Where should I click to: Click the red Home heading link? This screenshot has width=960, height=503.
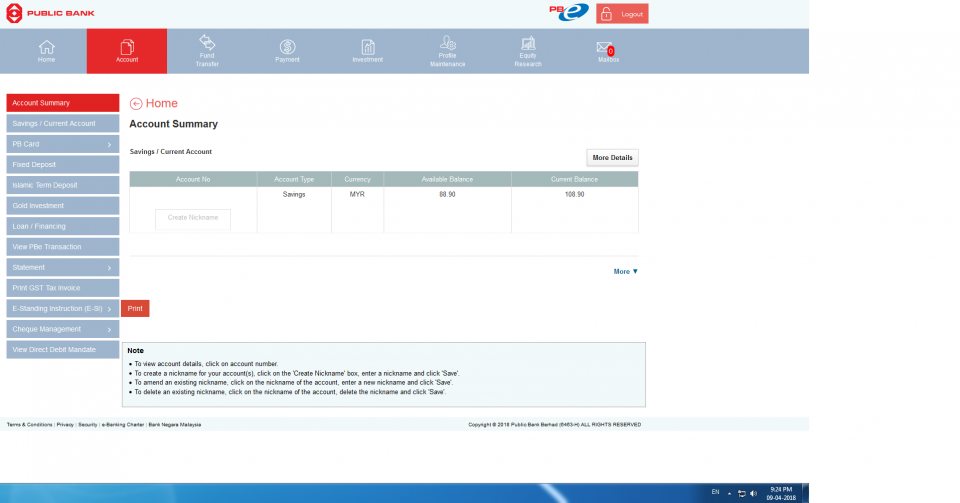coord(162,103)
